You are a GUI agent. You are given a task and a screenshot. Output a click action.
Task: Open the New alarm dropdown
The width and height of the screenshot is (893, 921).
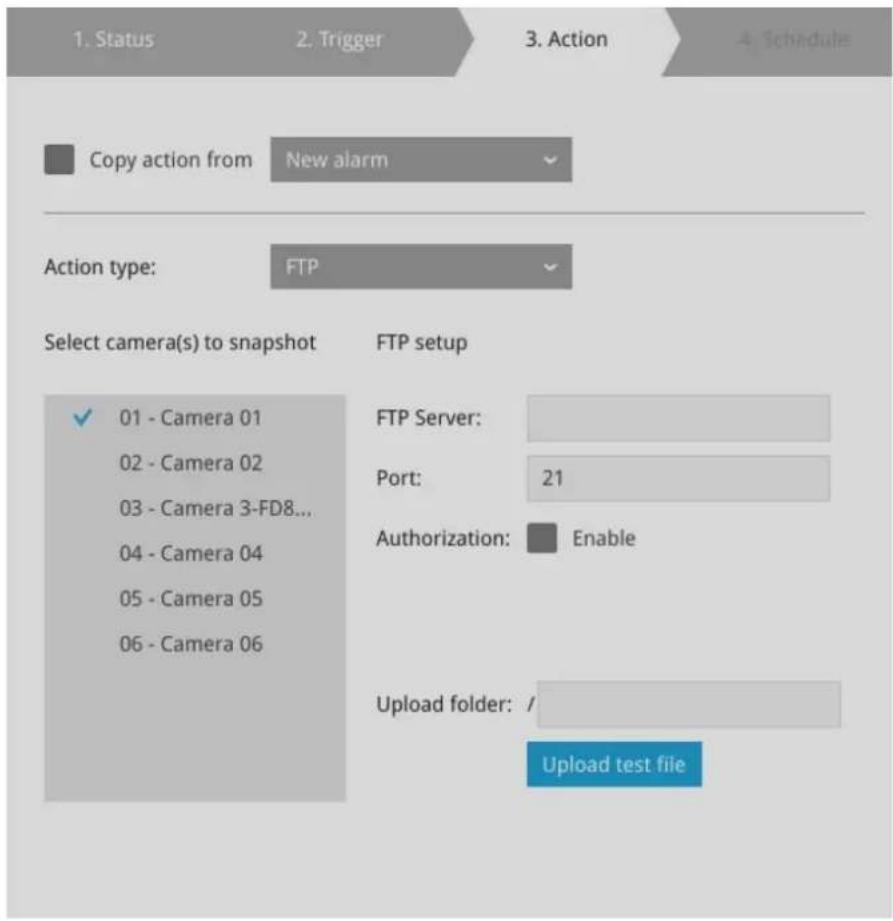[421, 160]
